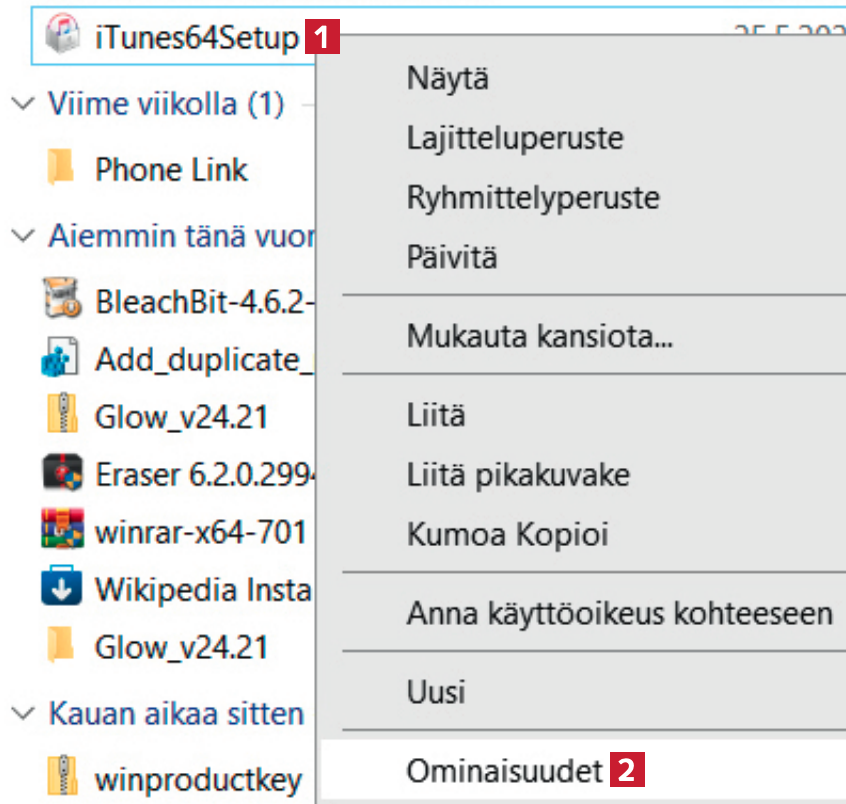Click the Phone Link folder icon
The height and width of the screenshot is (804, 846).
(x=62, y=169)
